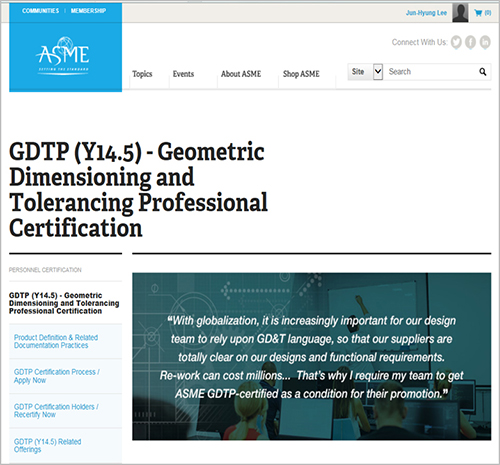Focus the Search text field
This screenshot has height=465, width=500.
coord(431,72)
